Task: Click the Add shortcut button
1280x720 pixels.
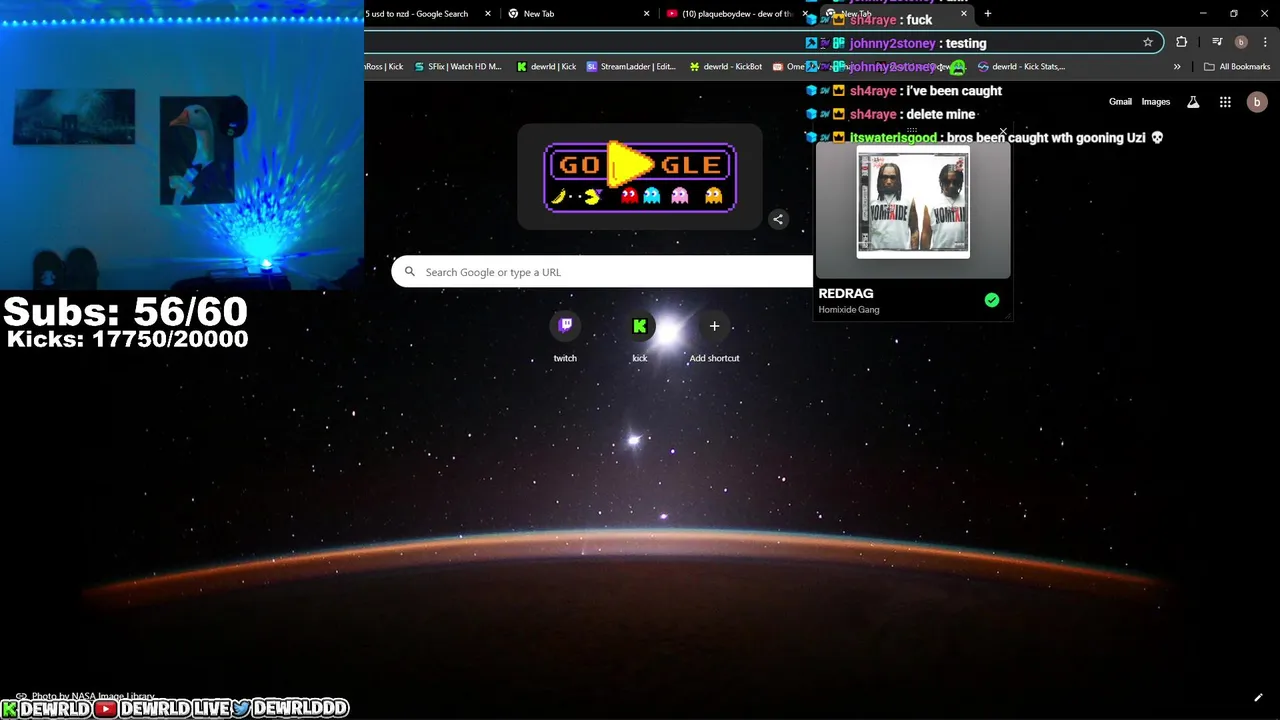Action: click(714, 338)
